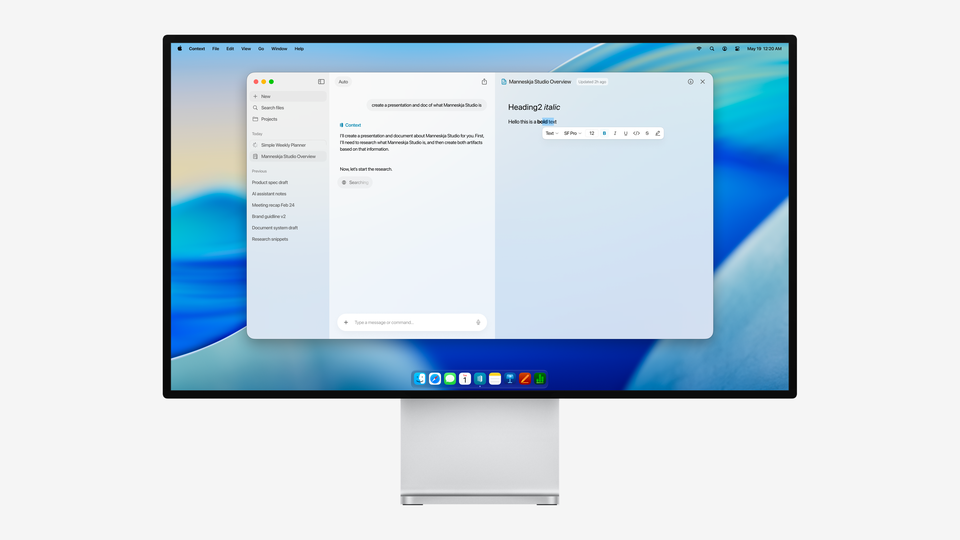
Task: Open the Edit menu
Action: tap(230, 48)
